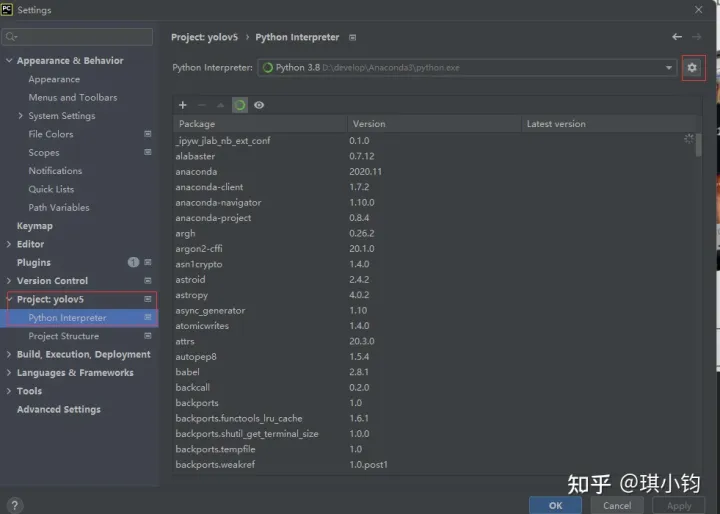The image size is (720, 514).
Task: Open Scopes settings
Action: (44, 153)
